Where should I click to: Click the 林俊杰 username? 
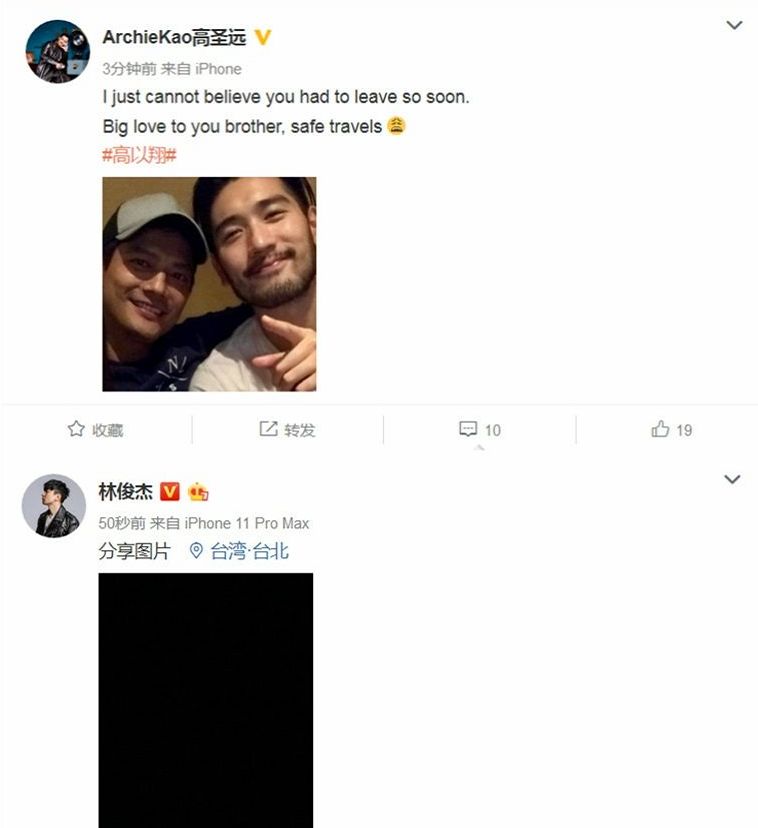[124, 492]
